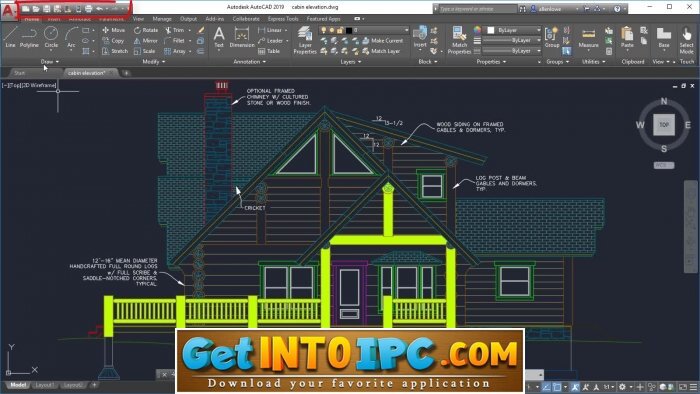Select the Array tool
Viewport: 700px width, 394px height.
tap(175, 51)
